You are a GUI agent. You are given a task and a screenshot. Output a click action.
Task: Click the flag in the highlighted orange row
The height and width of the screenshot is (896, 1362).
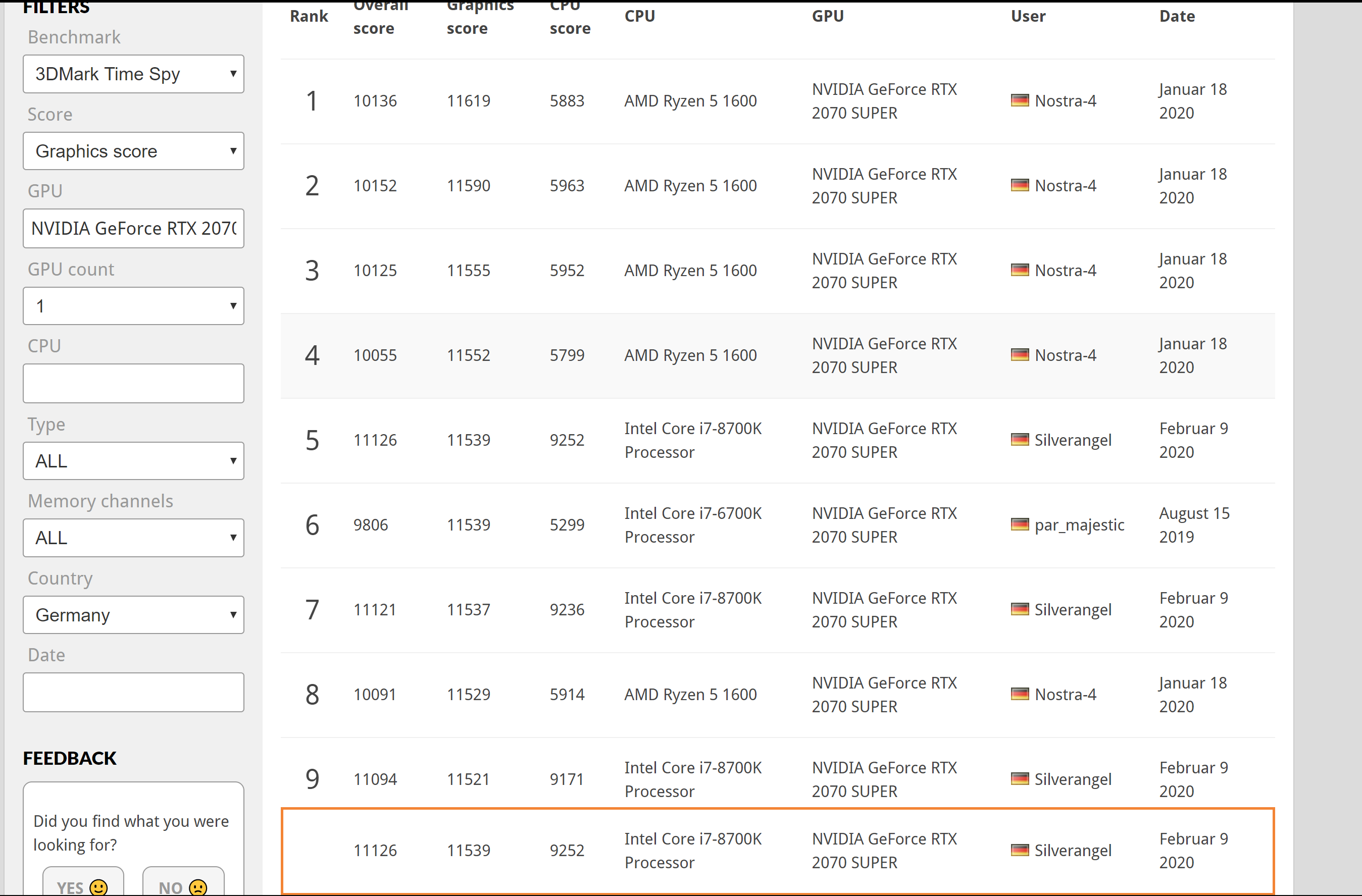tap(1020, 850)
